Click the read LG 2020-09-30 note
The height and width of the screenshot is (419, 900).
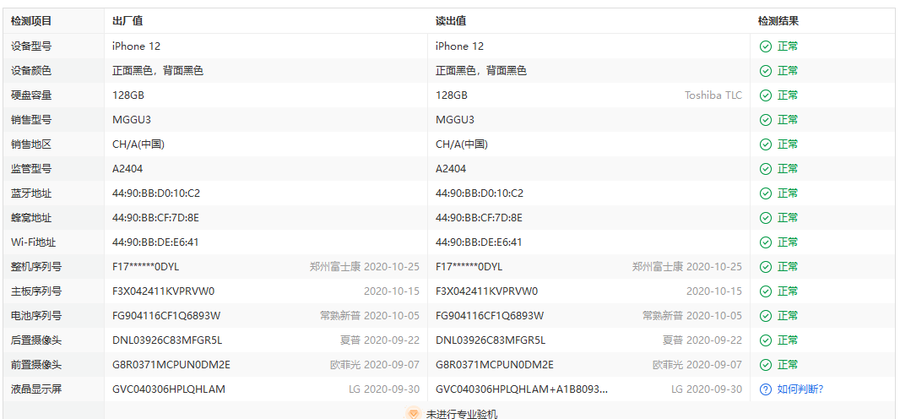coord(707,389)
